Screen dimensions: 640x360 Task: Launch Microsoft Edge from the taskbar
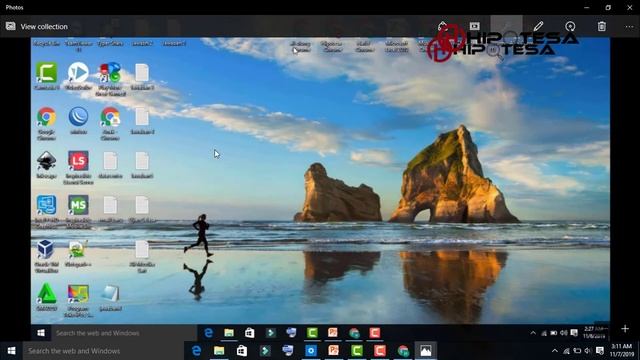196,351
